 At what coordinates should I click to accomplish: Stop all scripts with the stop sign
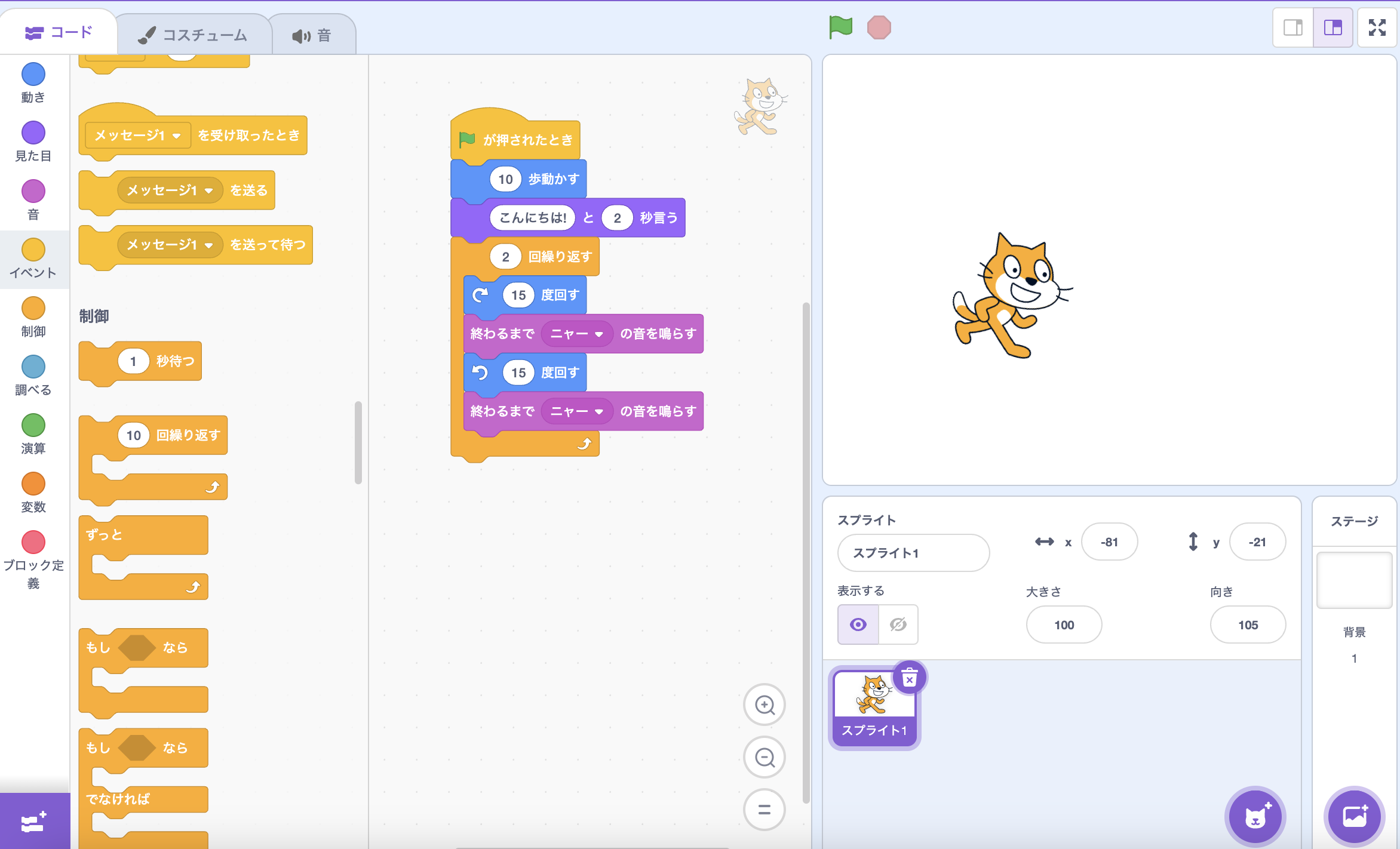877,27
